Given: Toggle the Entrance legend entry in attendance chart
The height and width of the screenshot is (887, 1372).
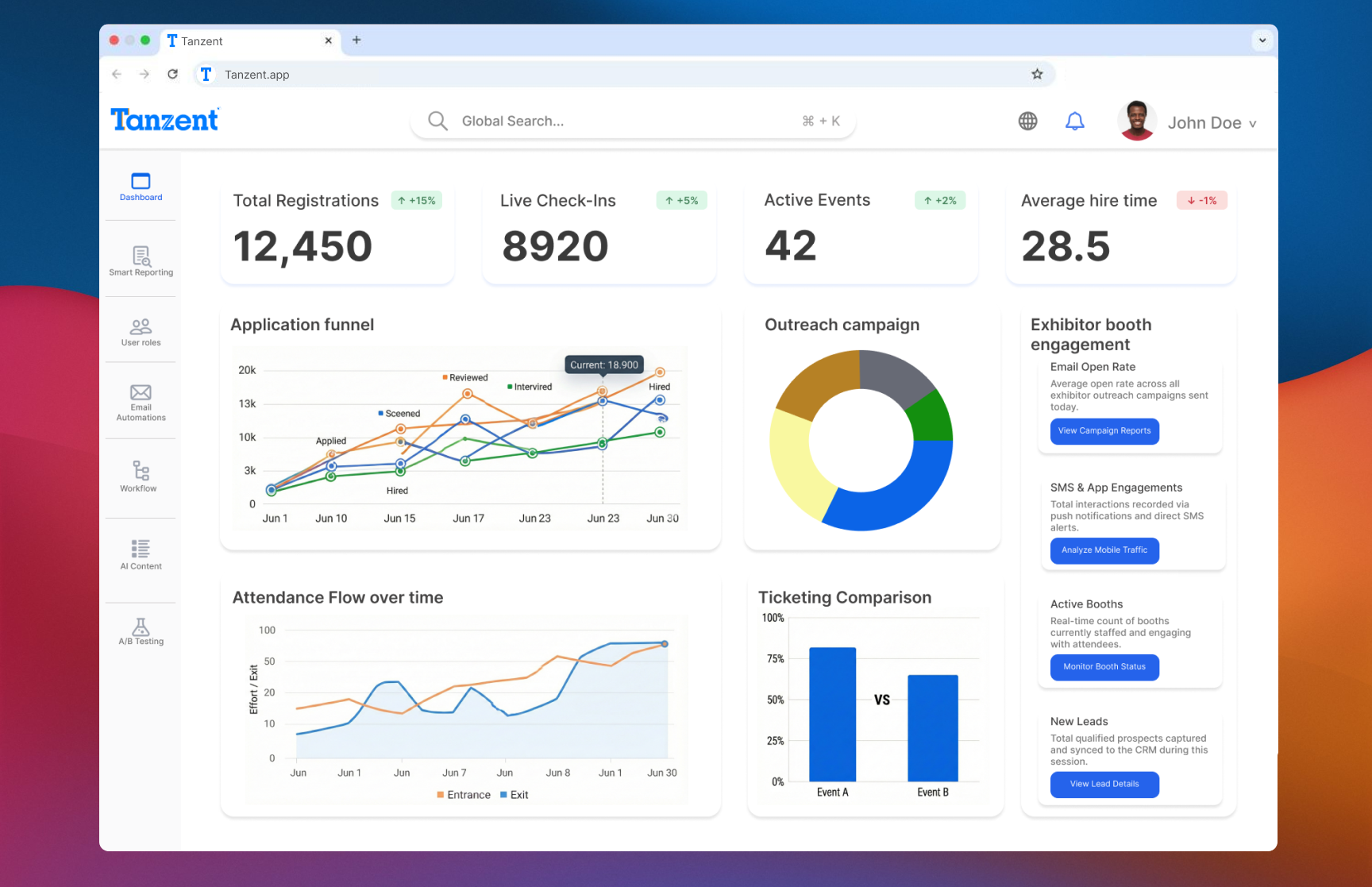Looking at the screenshot, I should pyautogui.click(x=463, y=795).
